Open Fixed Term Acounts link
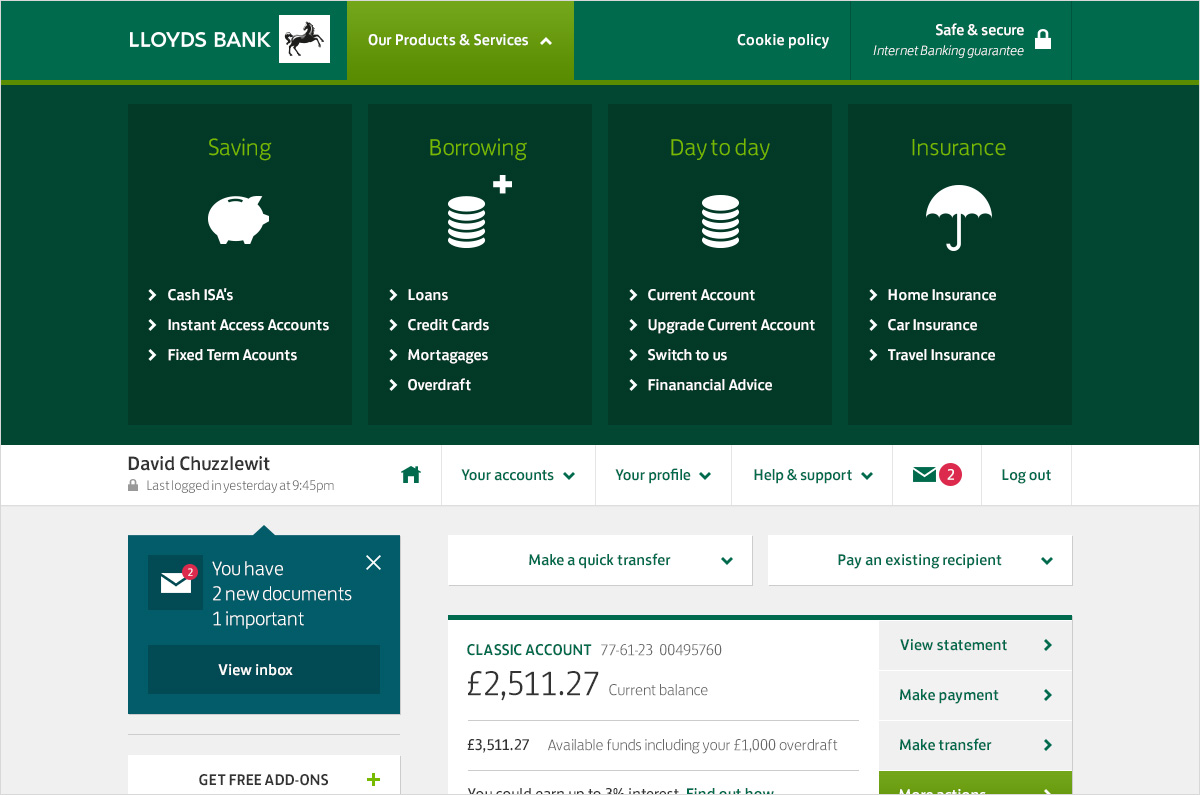Viewport: 1200px width, 795px height. click(232, 355)
